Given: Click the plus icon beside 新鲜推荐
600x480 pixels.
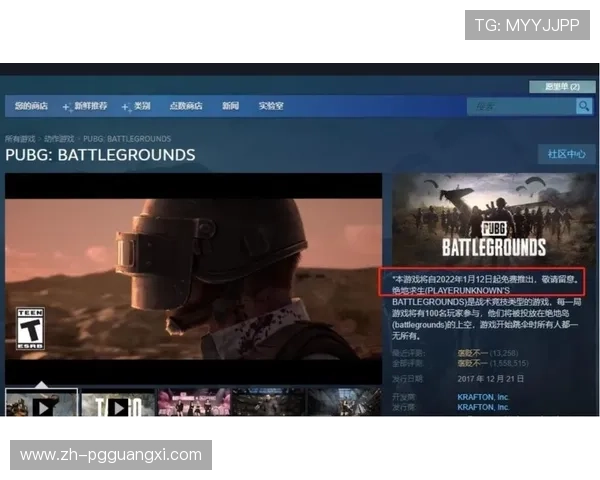Looking at the screenshot, I should 67,107.
